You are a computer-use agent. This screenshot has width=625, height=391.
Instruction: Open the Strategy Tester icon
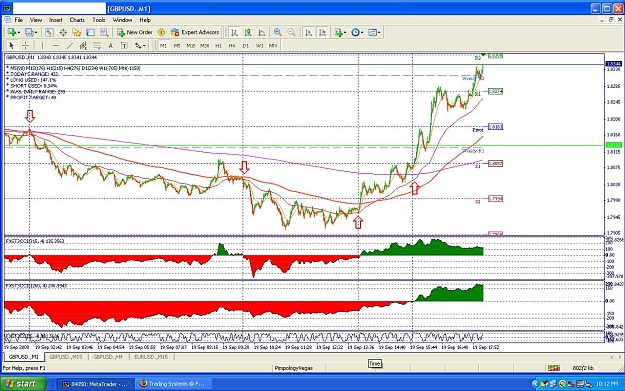point(104,32)
